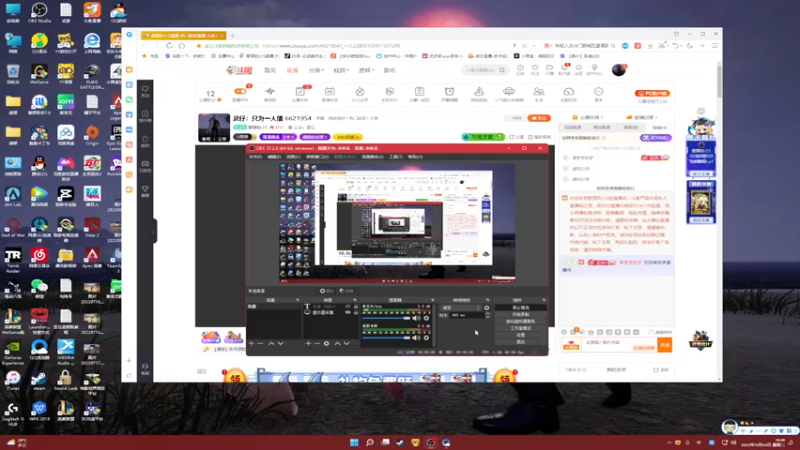Expand the 分类 category dropdown in Douyu nav
Screen dimensions: 800x450
pos(316,70)
